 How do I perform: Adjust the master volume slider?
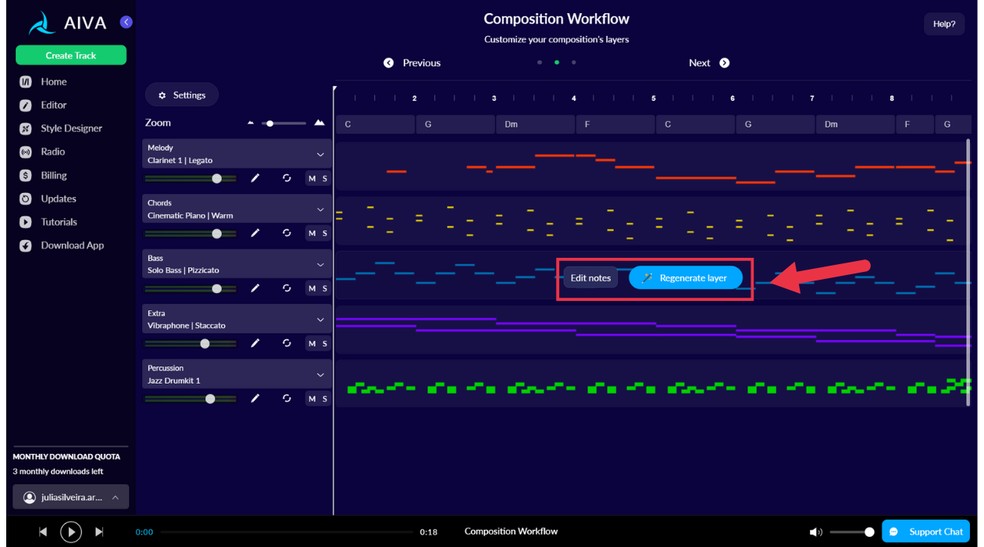coord(852,532)
